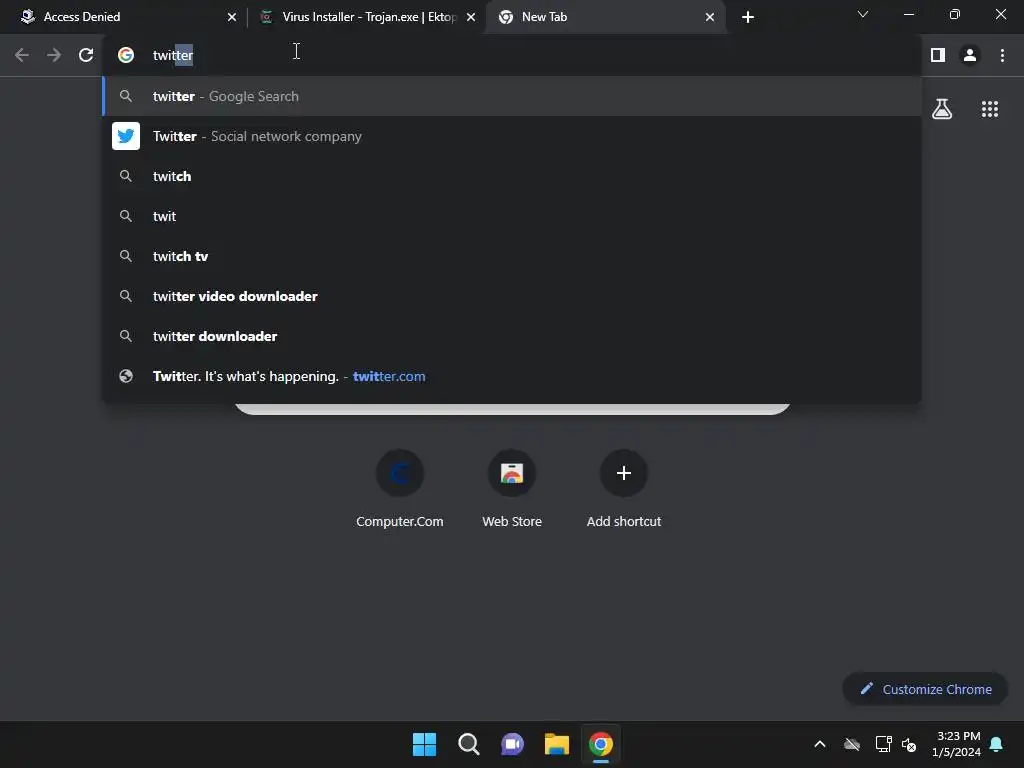
Task: Select the New Tab tab
Action: coord(605,17)
